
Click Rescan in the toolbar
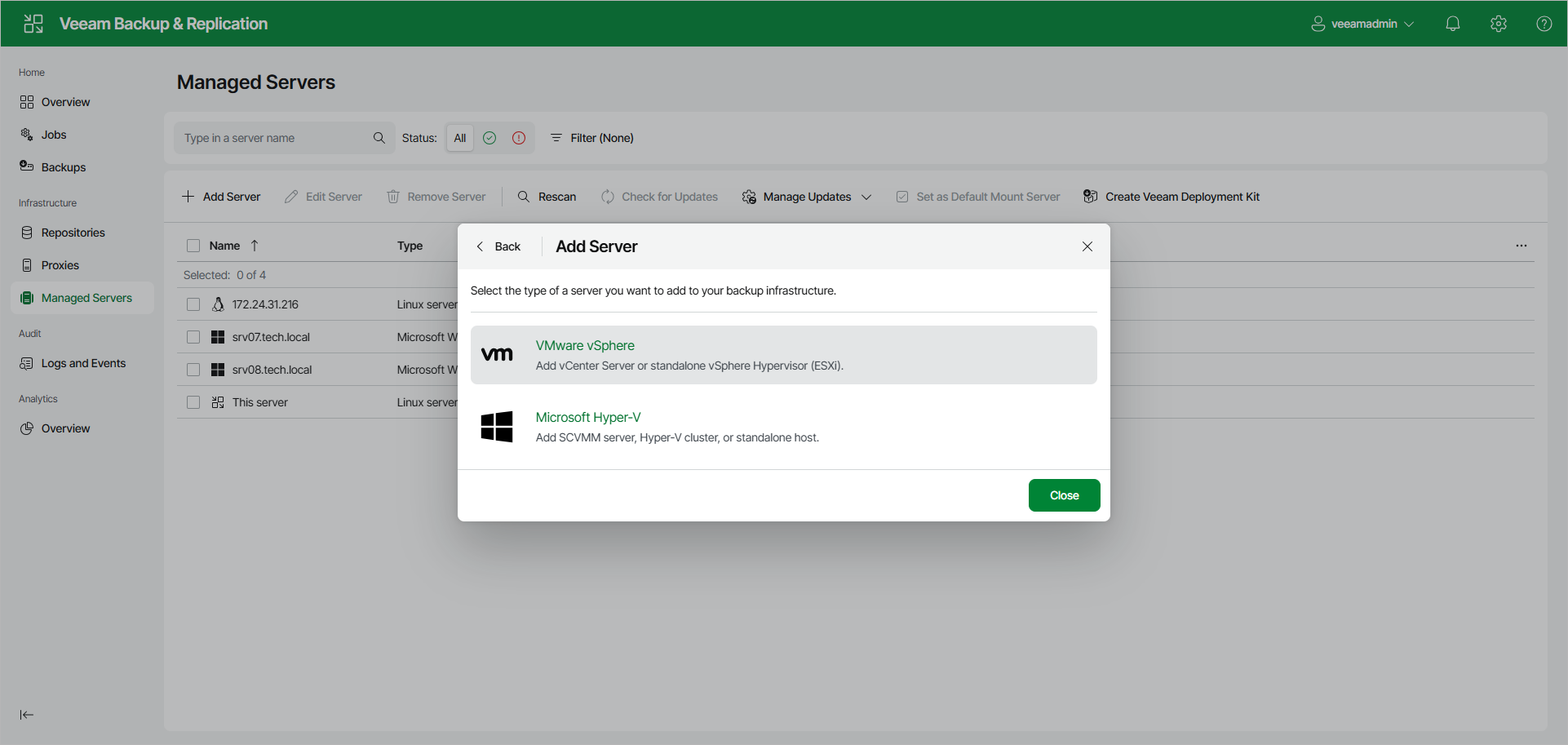547,197
